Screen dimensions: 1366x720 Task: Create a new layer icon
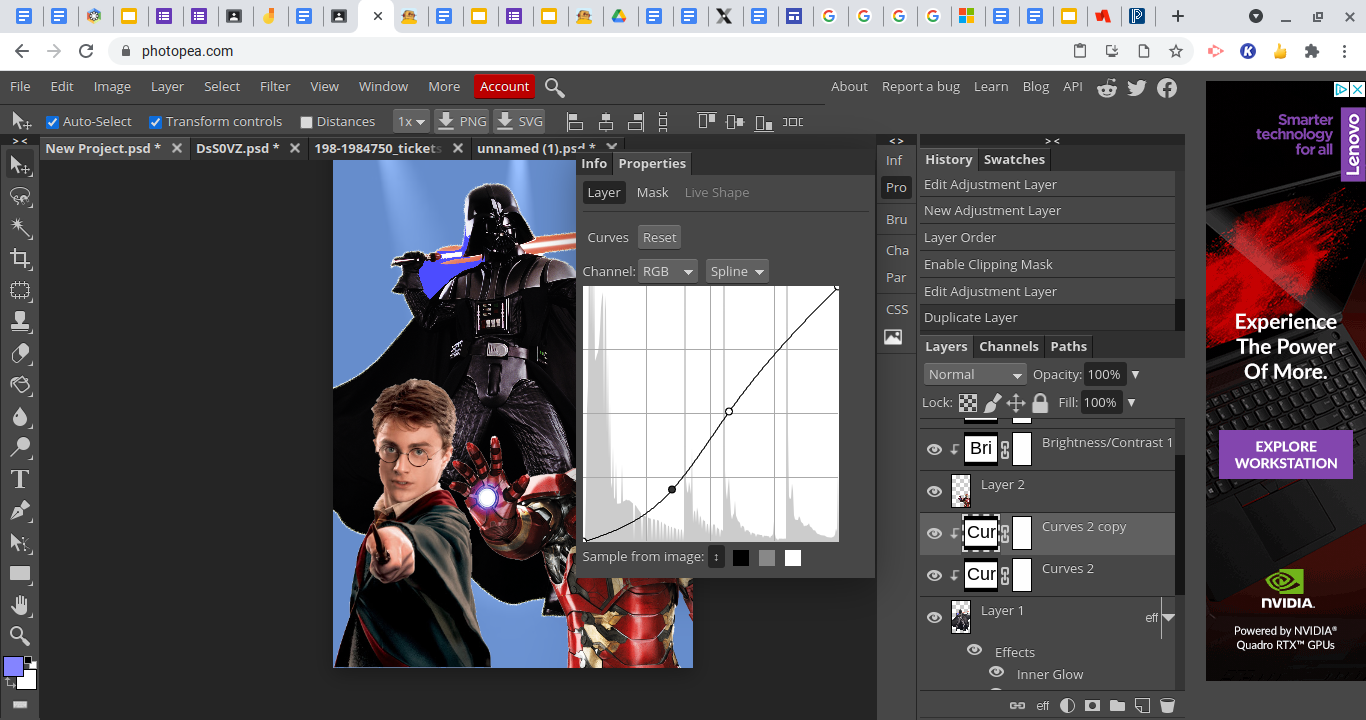[x=1142, y=705]
